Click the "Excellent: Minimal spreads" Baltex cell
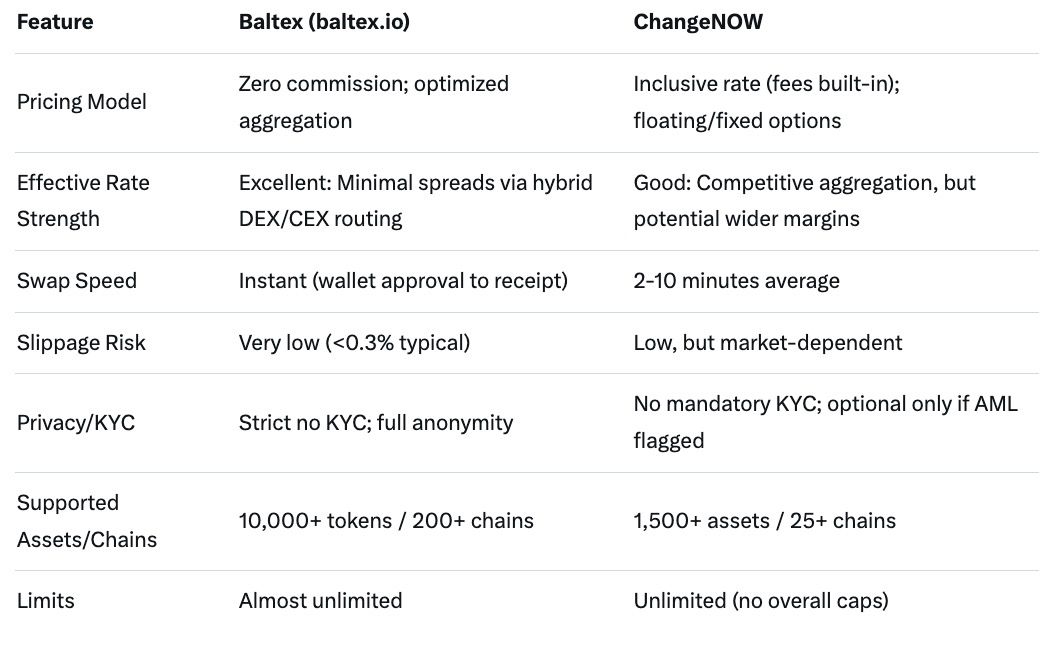The image size is (1044, 650). [x=415, y=200]
